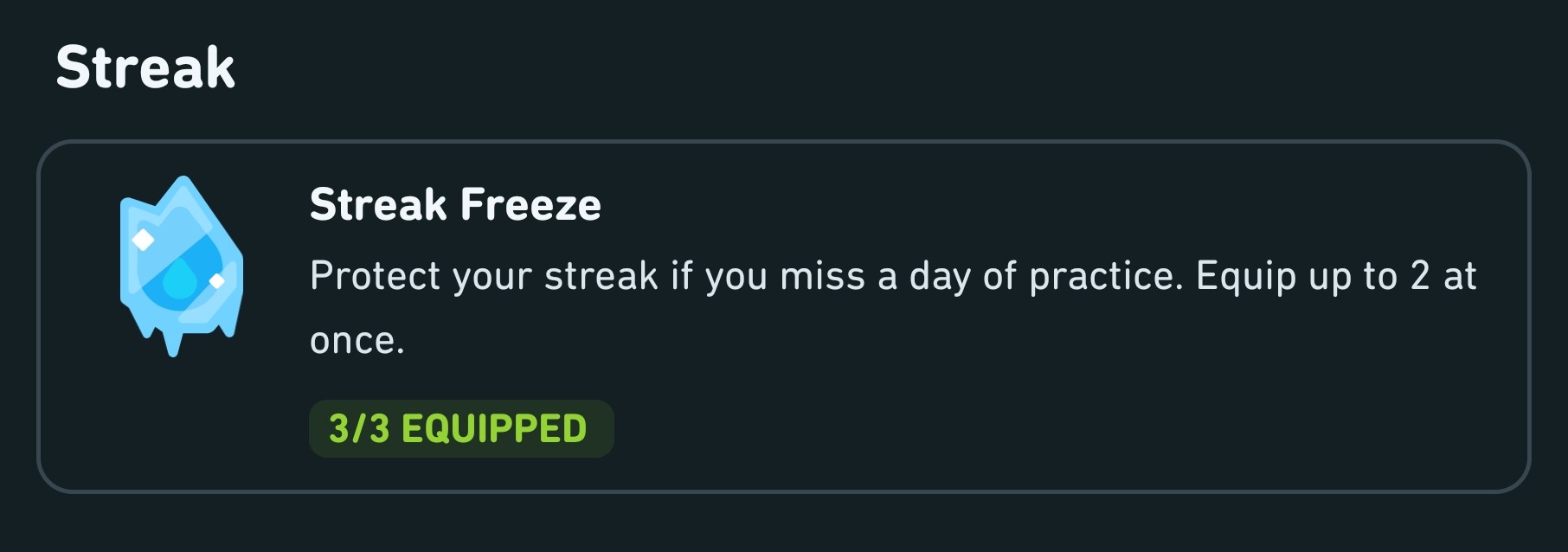Click EQUIPPED to unequip a Streak Freeze

pos(461,428)
